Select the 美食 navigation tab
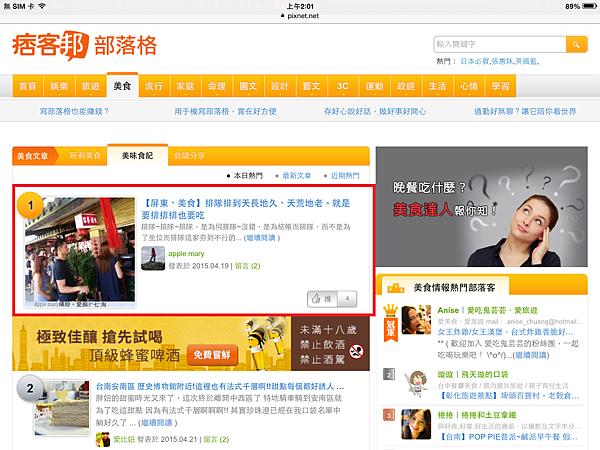600x450 pixels. 122,85
